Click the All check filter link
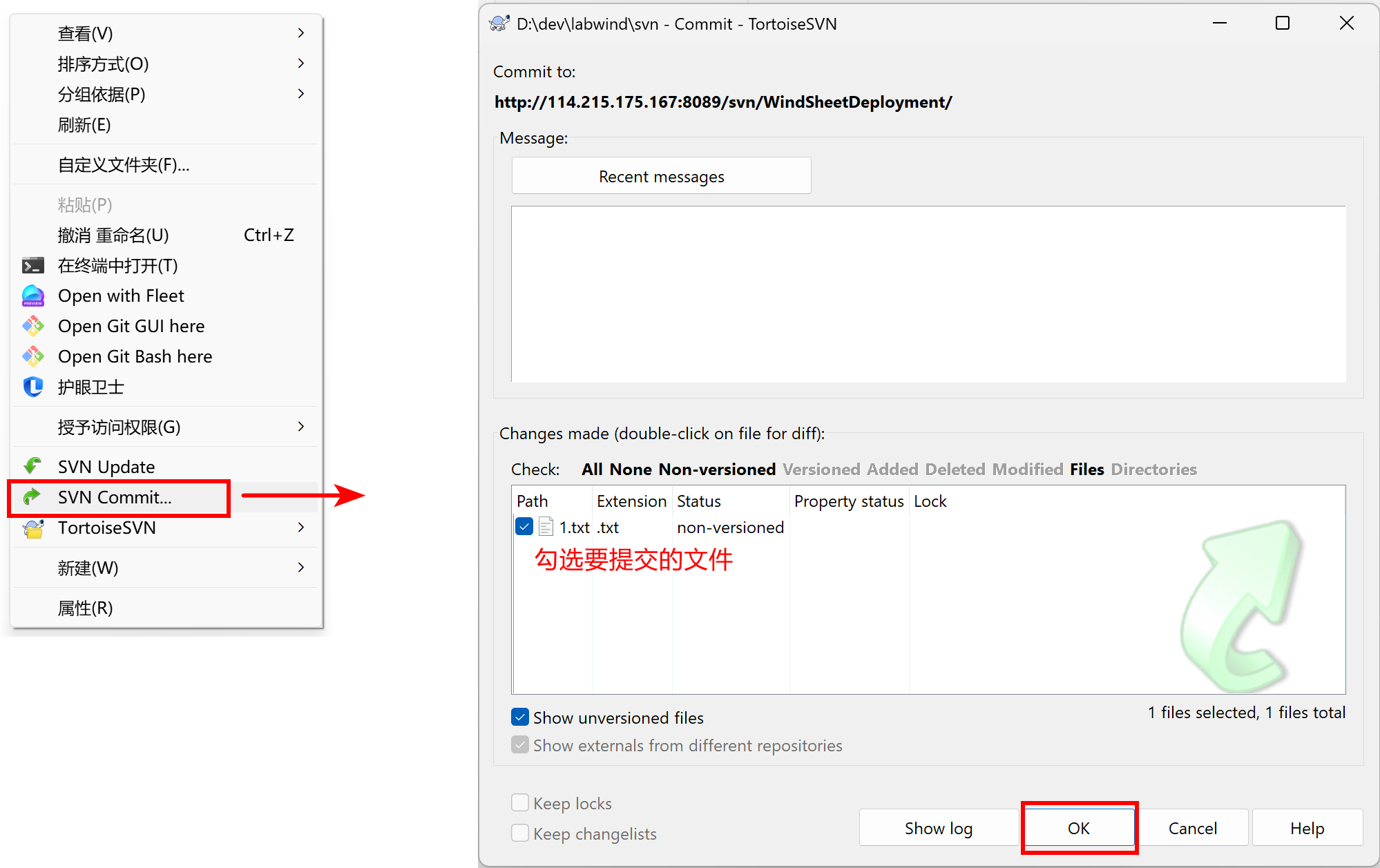 (x=592, y=470)
